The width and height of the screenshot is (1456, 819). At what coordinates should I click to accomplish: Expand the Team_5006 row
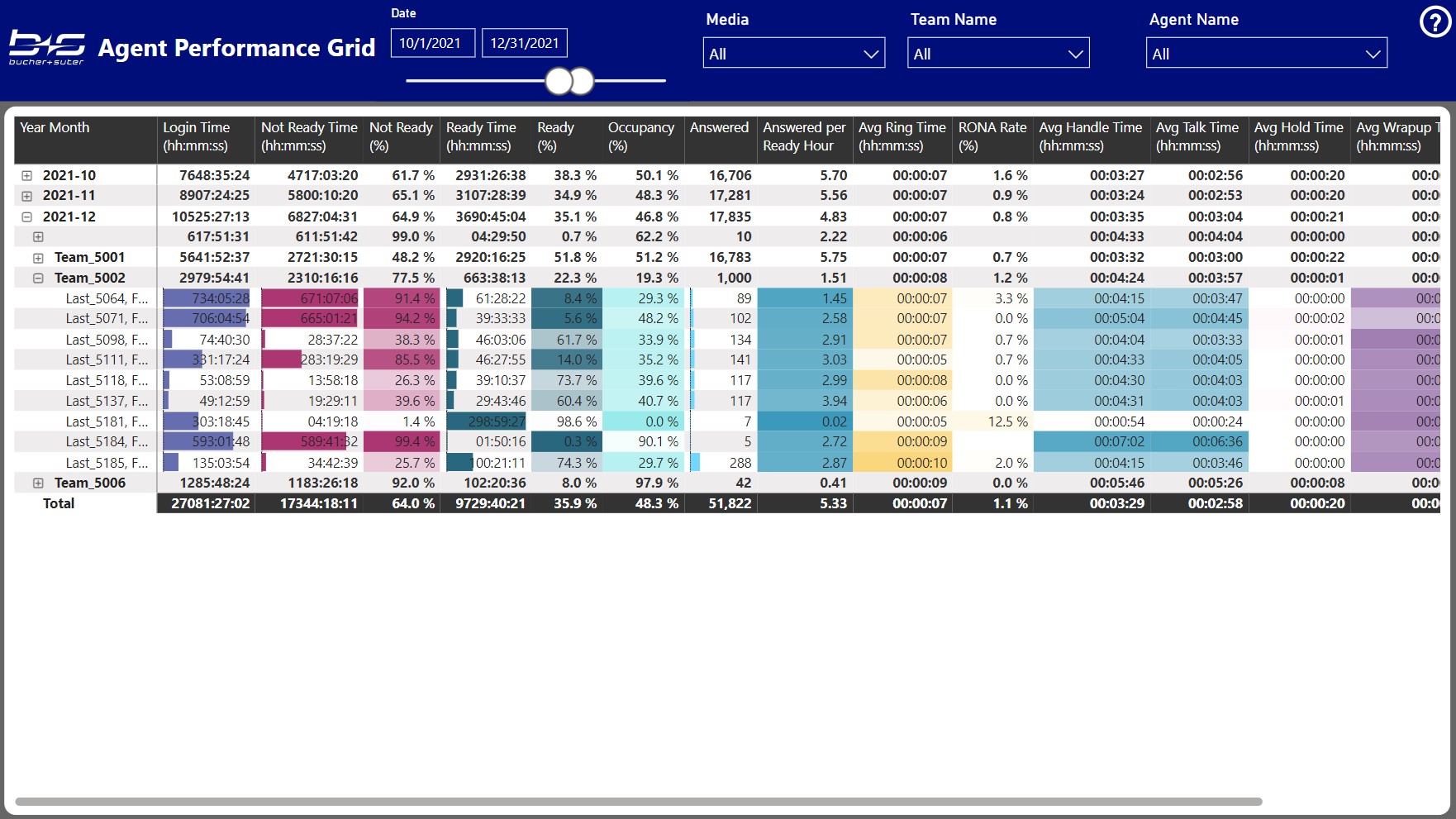click(x=38, y=483)
